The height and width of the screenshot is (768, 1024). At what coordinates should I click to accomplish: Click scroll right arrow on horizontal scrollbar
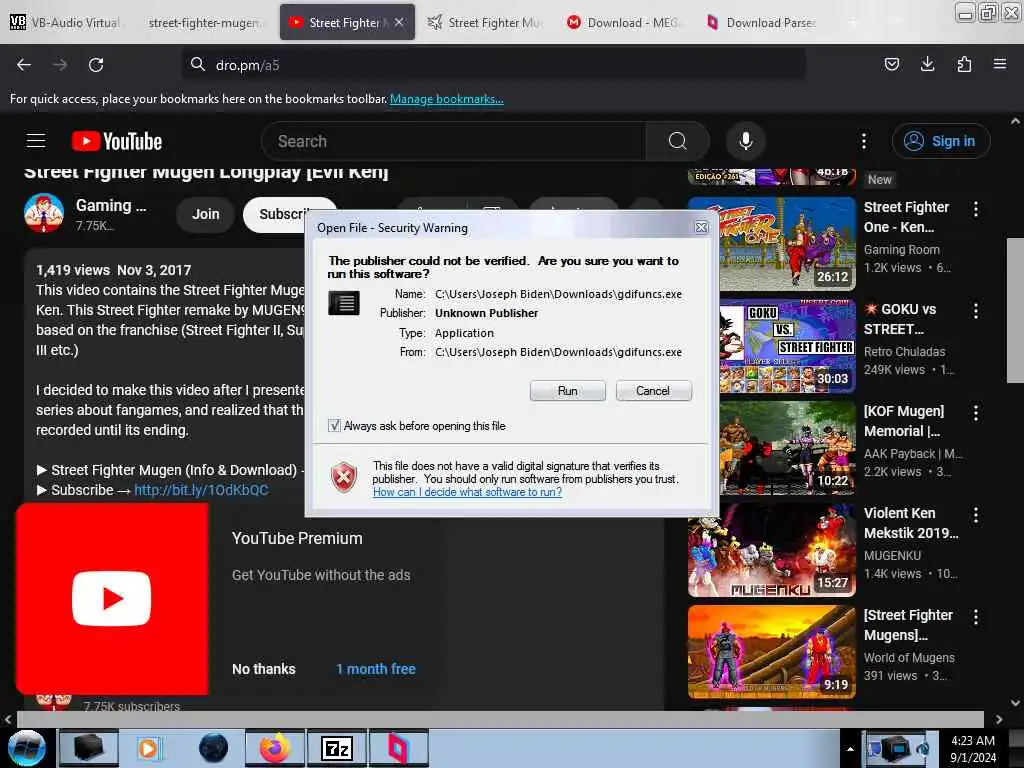pos(999,719)
